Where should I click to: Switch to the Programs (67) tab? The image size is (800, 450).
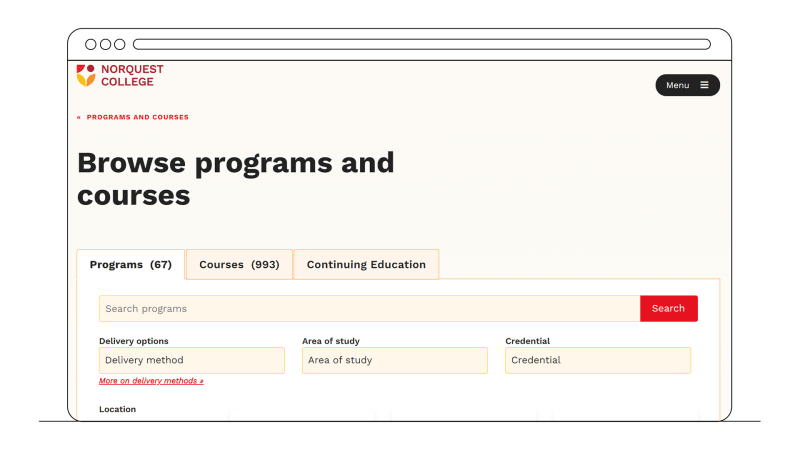click(x=131, y=265)
